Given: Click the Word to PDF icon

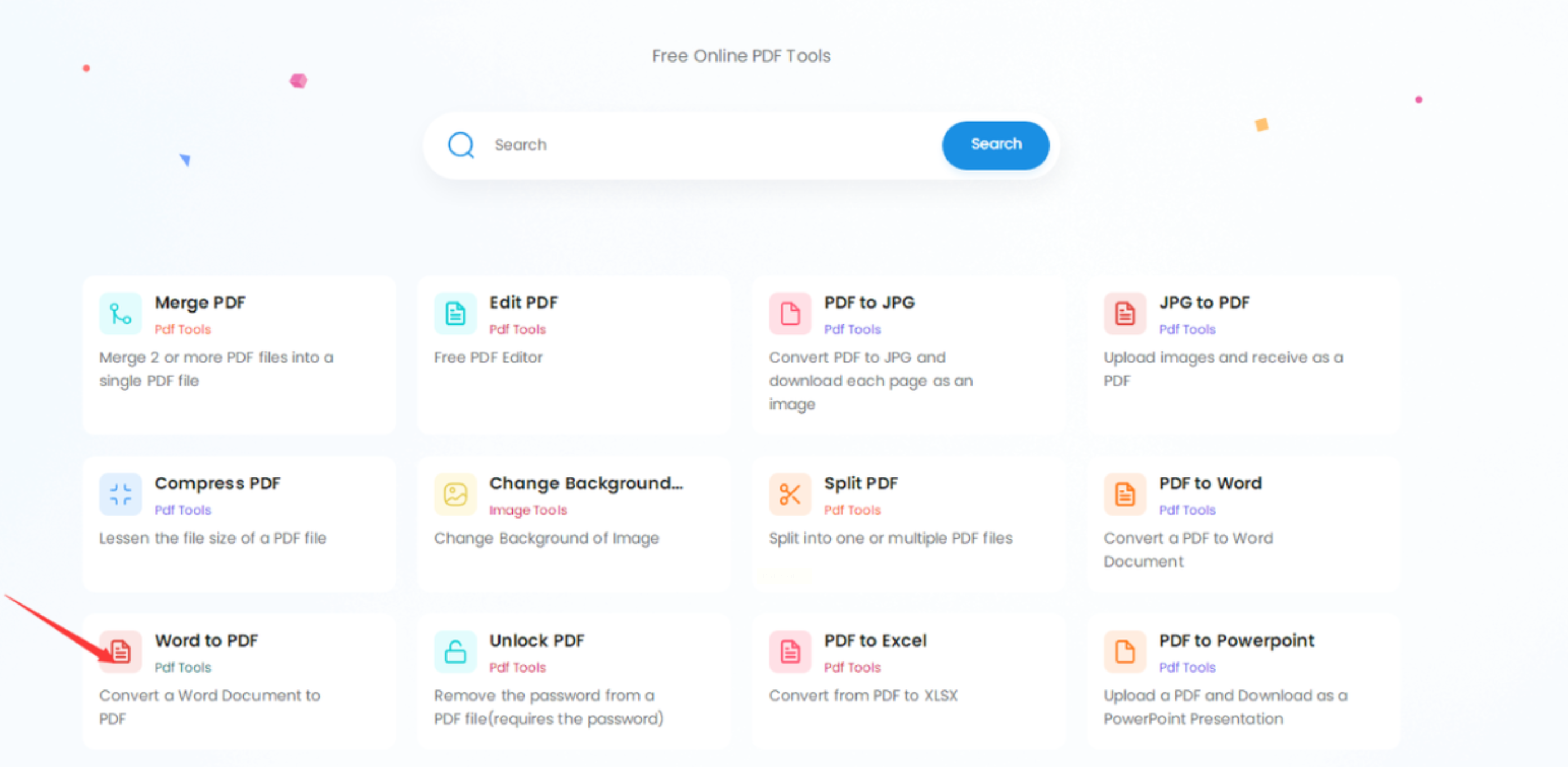Looking at the screenshot, I should pyautogui.click(x=120, y=651).
